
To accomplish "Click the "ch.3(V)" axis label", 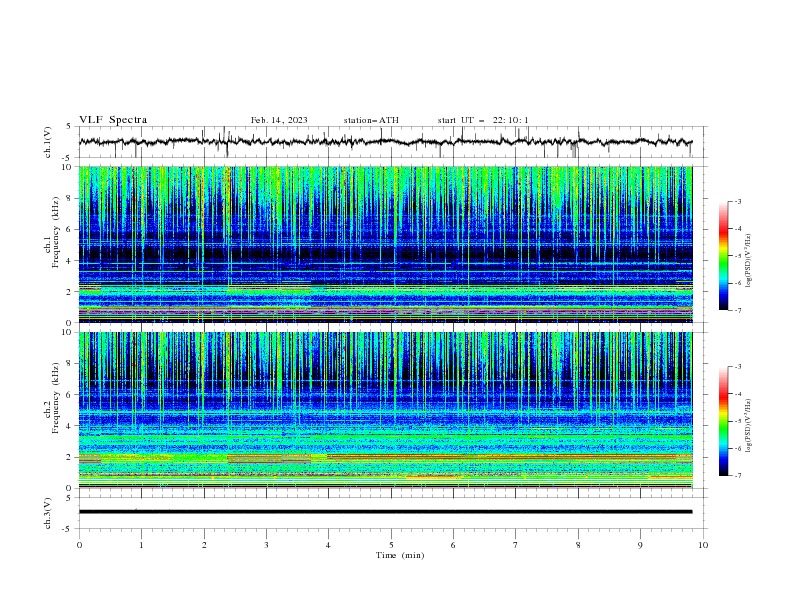I will pos(48,513).
